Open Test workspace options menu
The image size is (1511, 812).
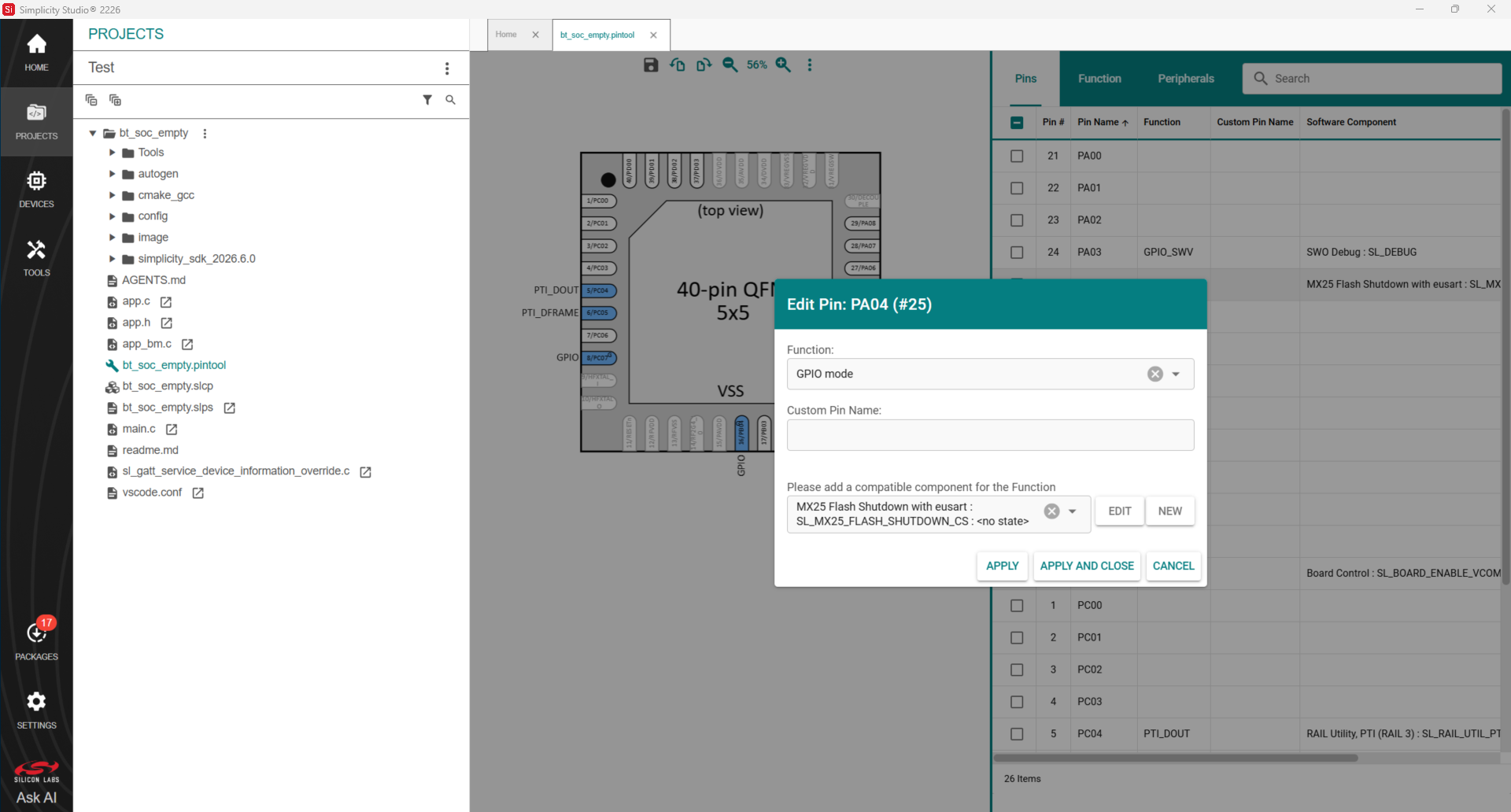click(x=447, y=68)
